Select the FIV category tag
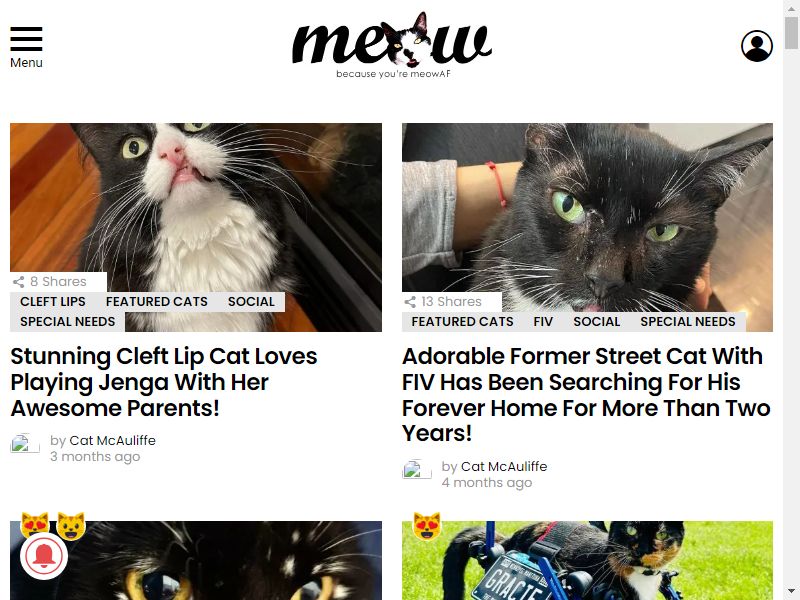The image size is (800, 600). pyautogui.click(x=543, y=321)
